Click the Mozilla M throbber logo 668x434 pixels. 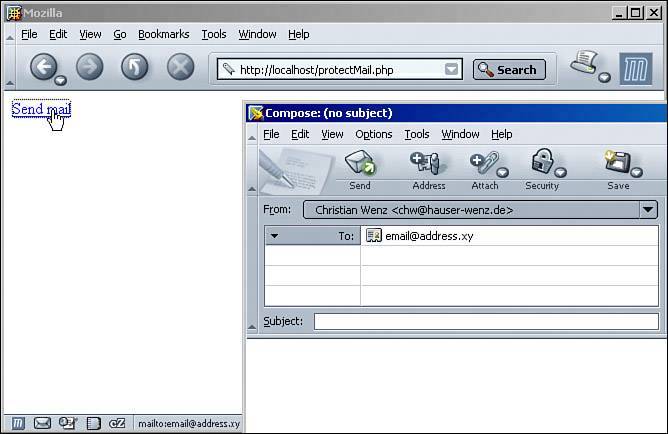pos(636,69)
